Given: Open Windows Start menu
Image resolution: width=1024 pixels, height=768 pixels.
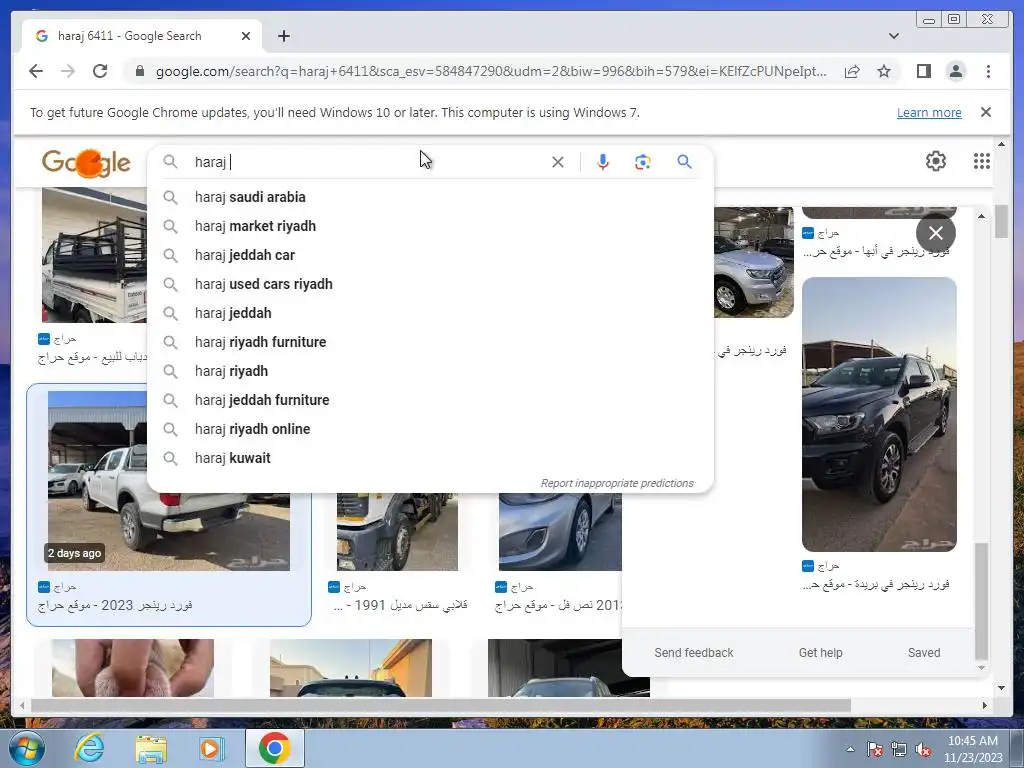Looking at the screenshot, I should tap(26, 749).
